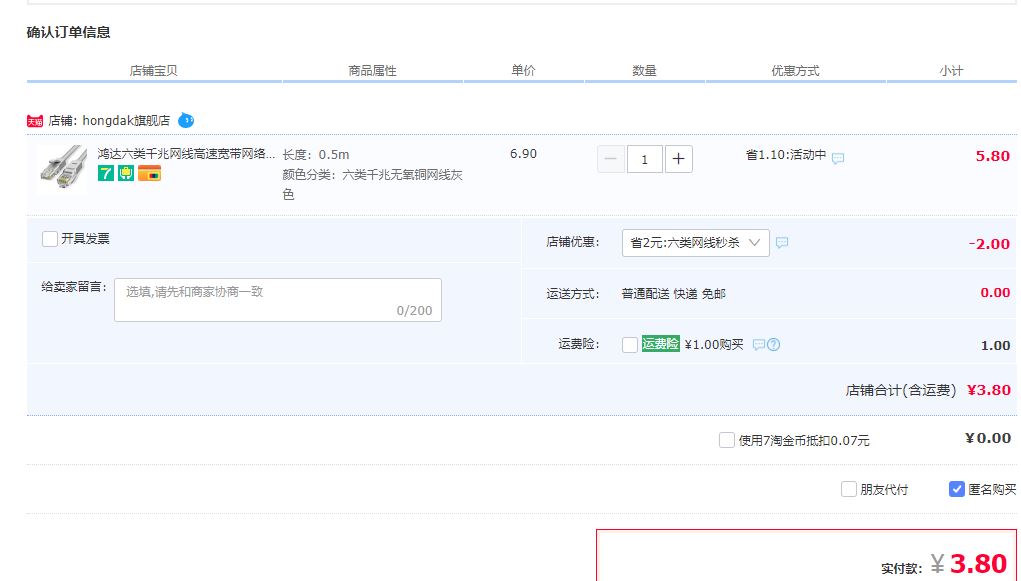Click the 商品属性 column header
This screenshot has height=581, width=1021.
coord(372,70)
